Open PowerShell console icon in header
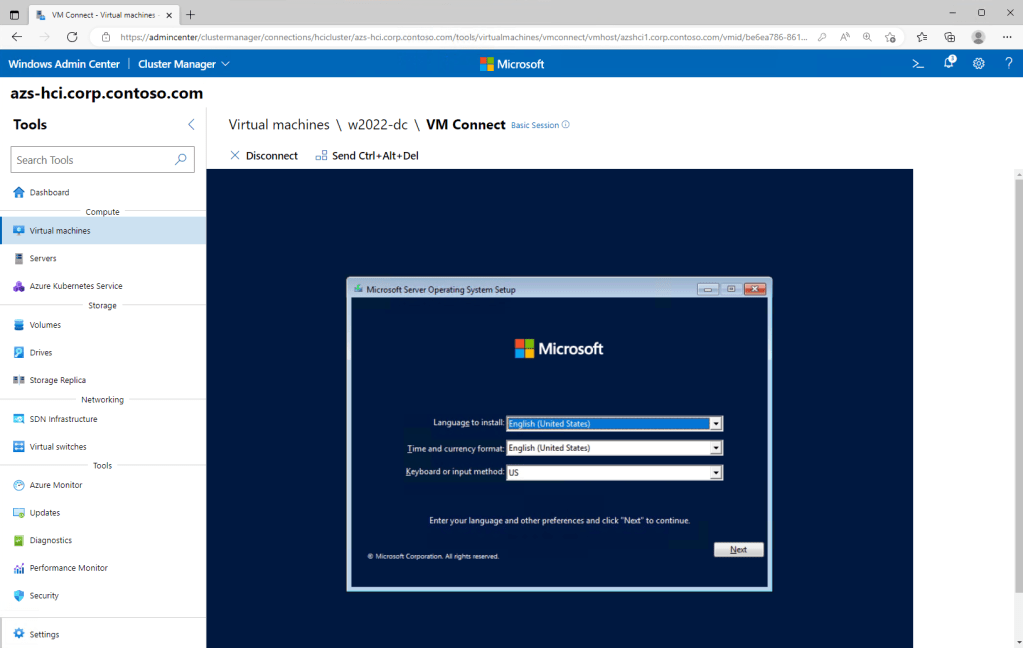 pyautogui.click(x=918, y=64)
